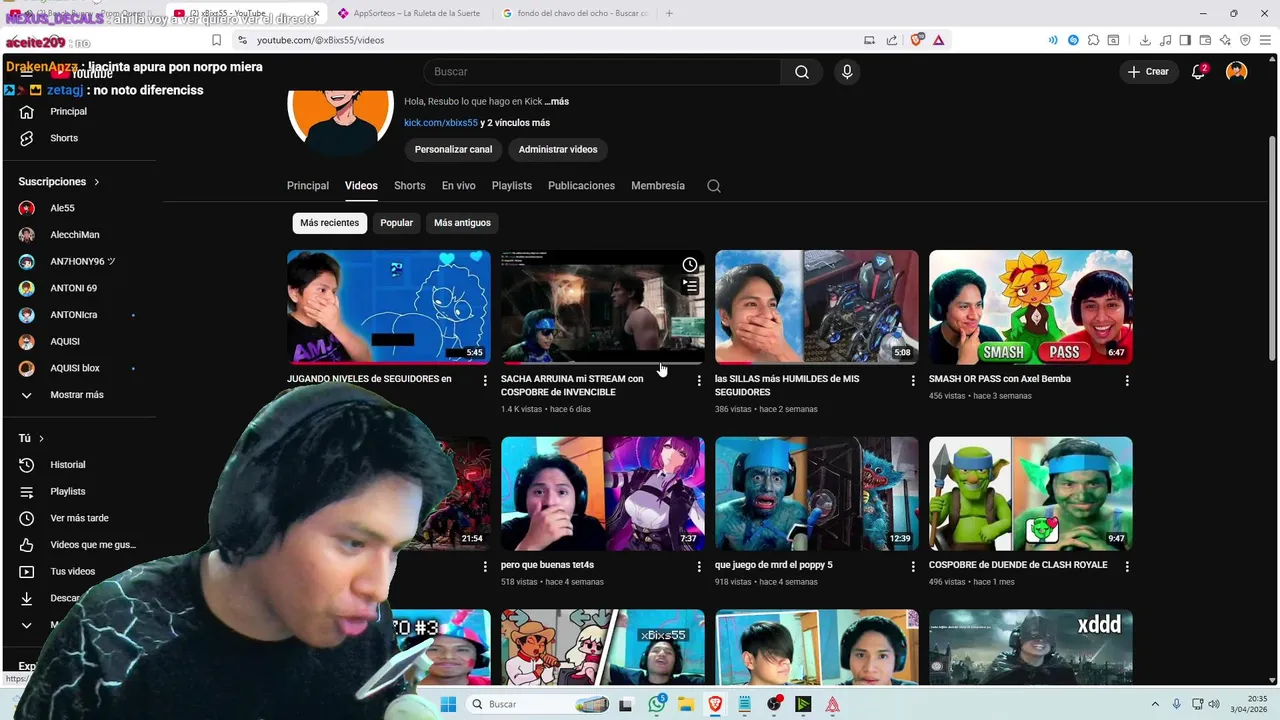Click the YouTube search magnifier button

coord(802,72)
